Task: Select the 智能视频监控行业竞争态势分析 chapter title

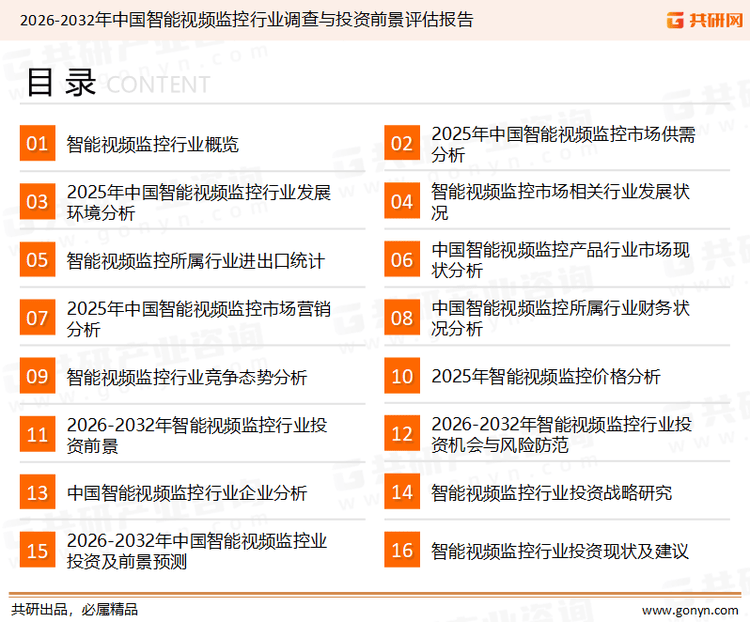Action: point(187,377)
